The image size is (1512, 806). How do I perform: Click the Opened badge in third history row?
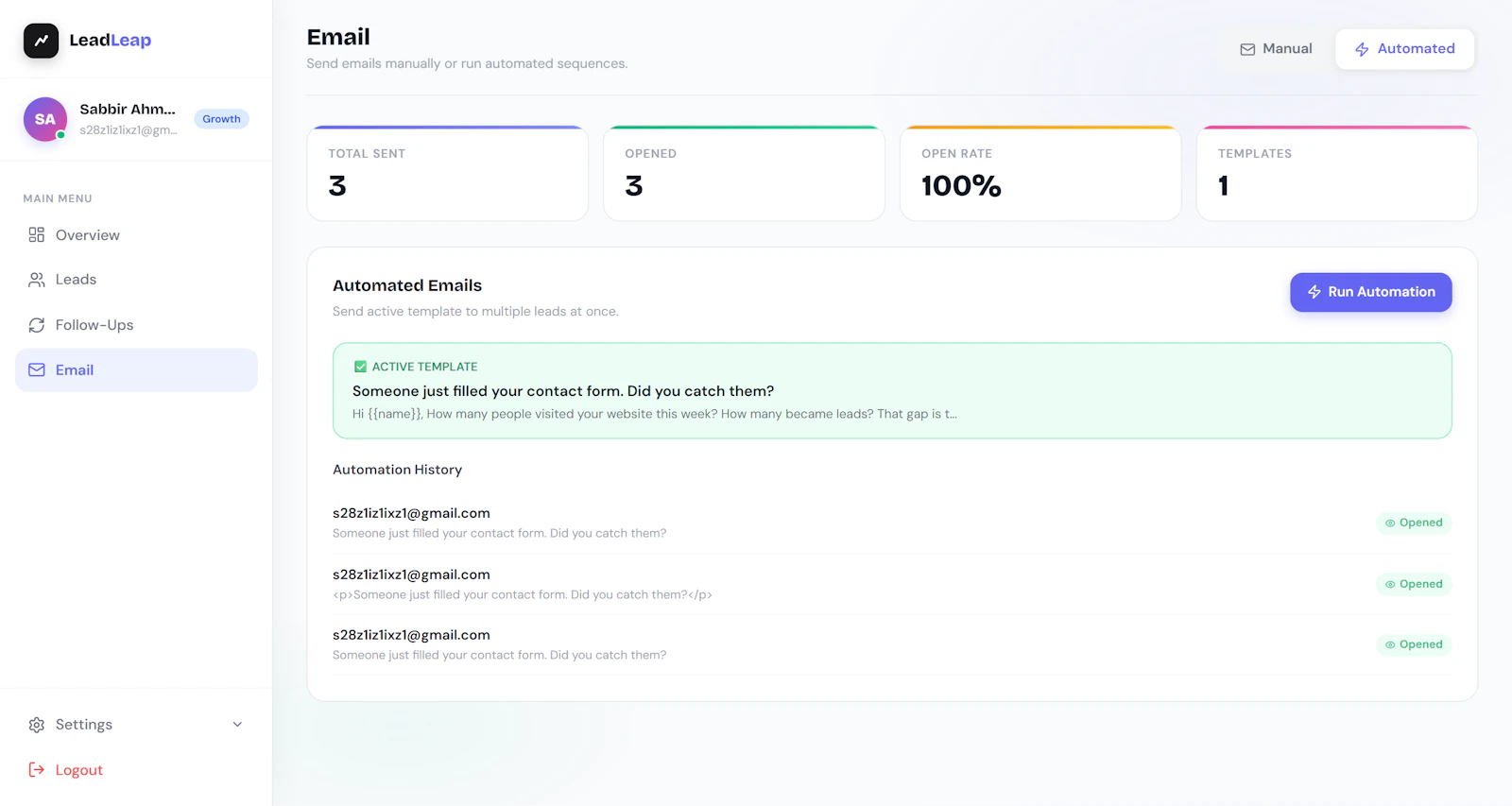click(x=1414, y=644)
